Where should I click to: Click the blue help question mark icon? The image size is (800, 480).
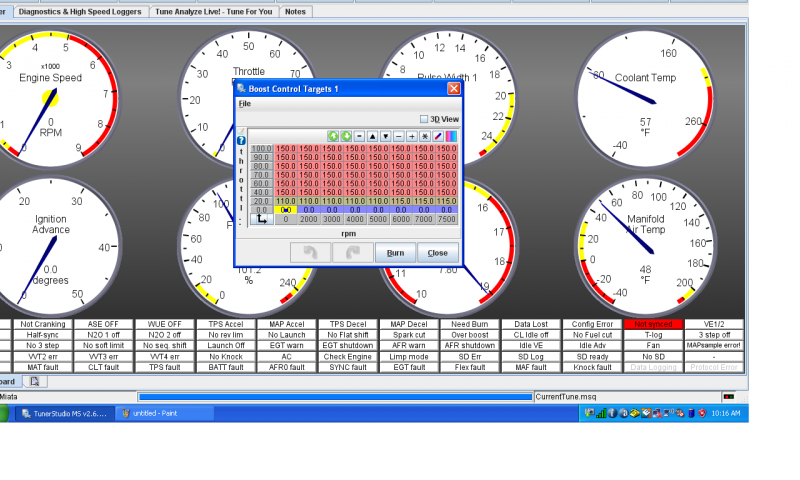(241, 140)
